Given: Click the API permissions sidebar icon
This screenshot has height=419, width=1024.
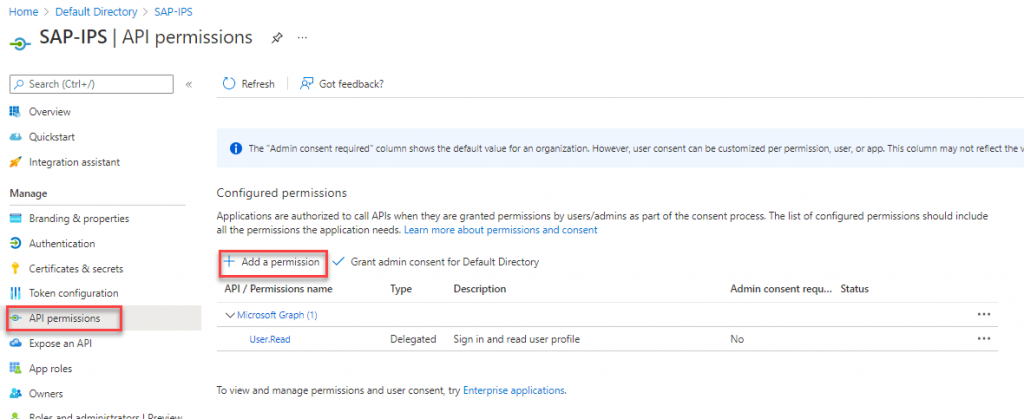Looking at the screenshot, I should click(x=16, y=318).
